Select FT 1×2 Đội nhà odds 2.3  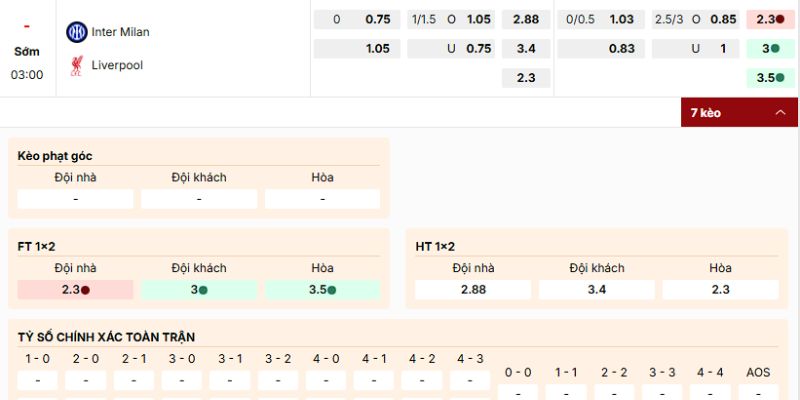pos(75,290)
